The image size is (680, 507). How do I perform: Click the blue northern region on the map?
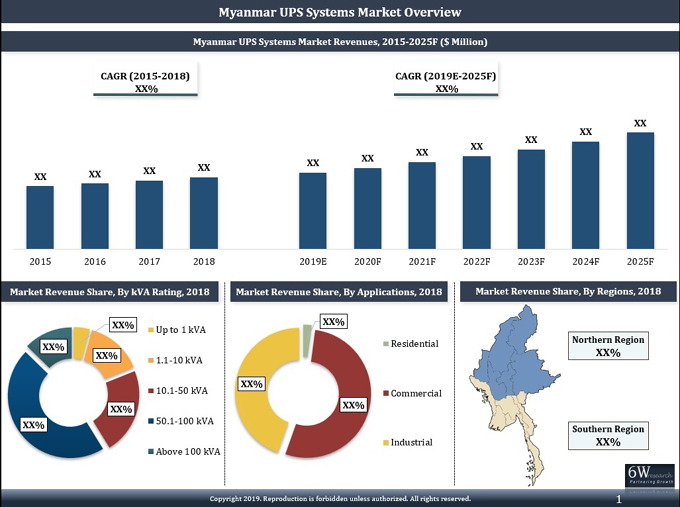(x=516, y=351)
